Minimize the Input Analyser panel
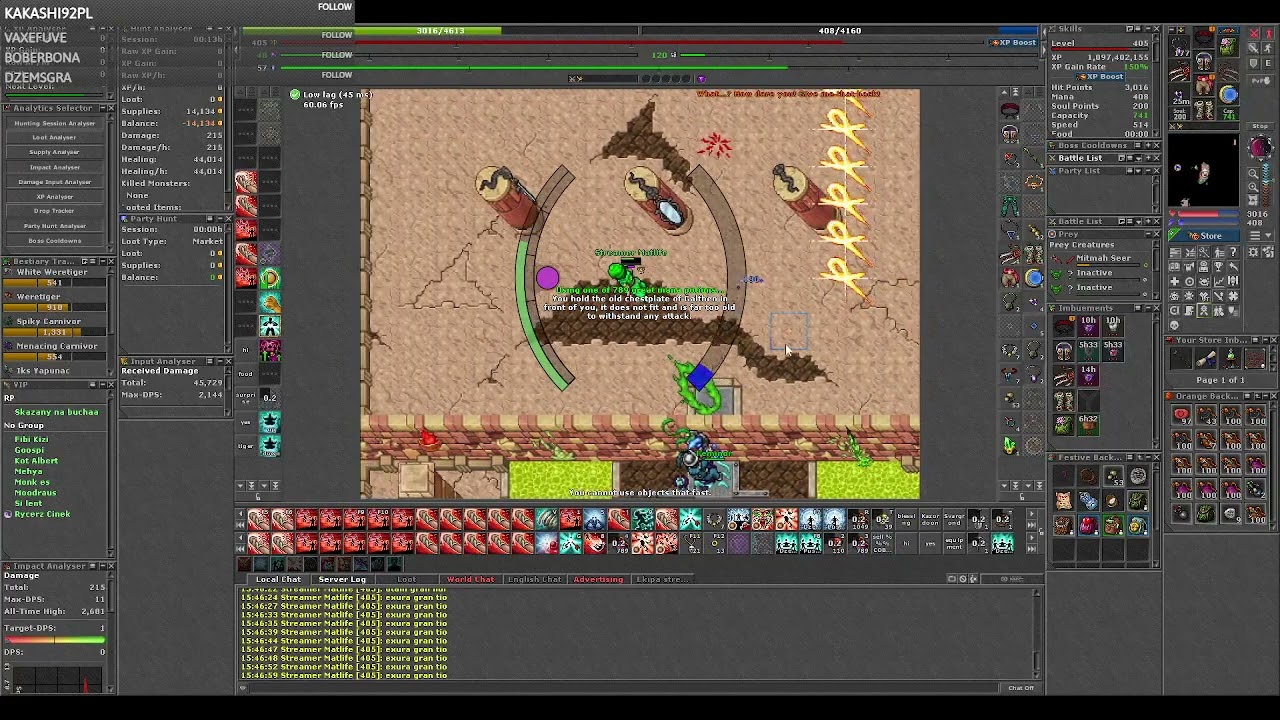 pos(219,361)
